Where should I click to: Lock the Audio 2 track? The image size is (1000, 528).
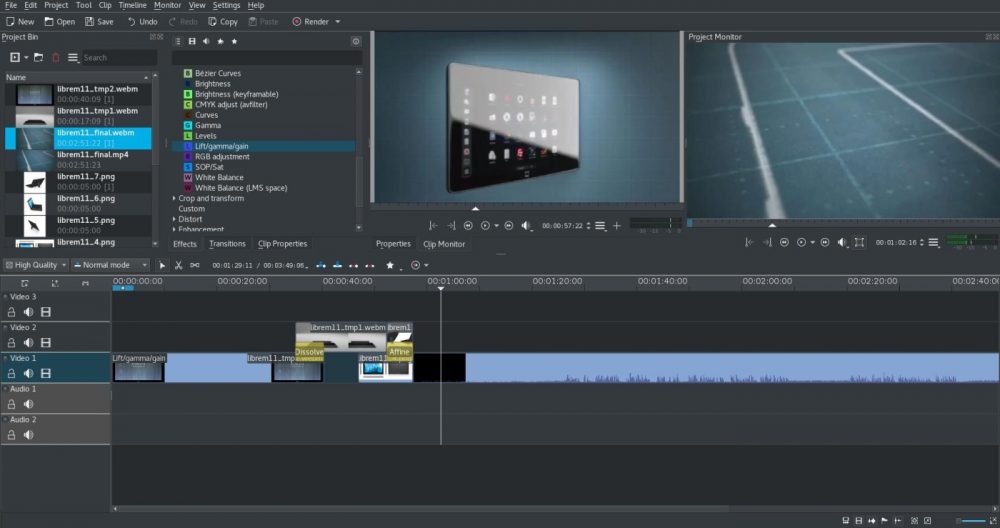coord(11,435)
